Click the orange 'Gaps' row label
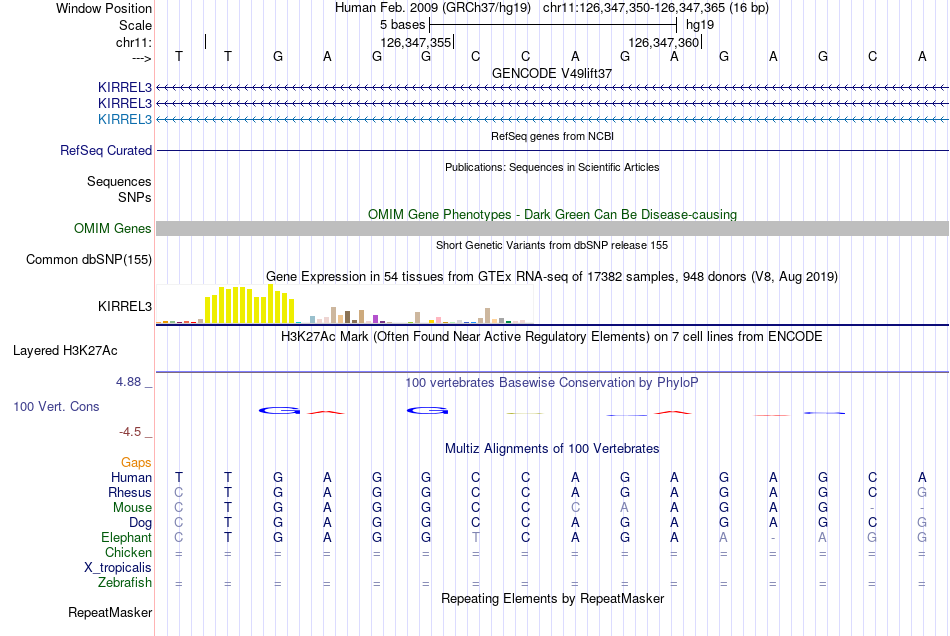Screen dimensions: 950x636 pos(136,463)
